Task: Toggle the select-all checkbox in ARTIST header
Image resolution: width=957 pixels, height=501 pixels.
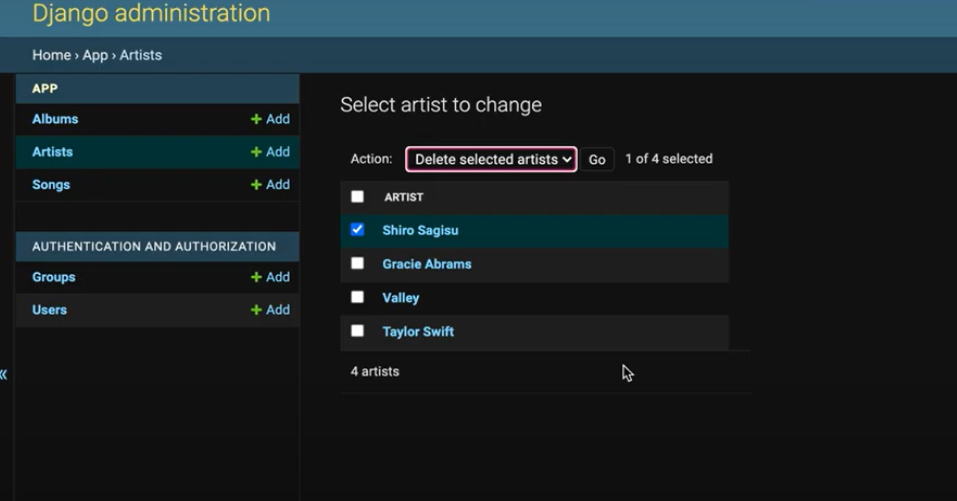Action: pos(358,196)
